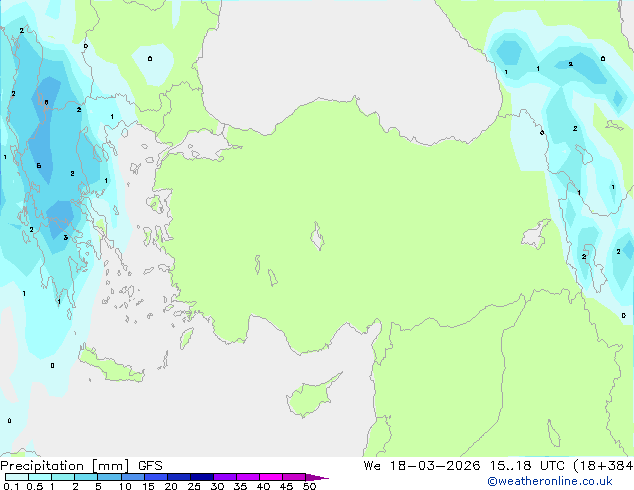Click the 0.1–0.5 mm palest legend swatch
This screenshot has width=634, height=490.
17,477
